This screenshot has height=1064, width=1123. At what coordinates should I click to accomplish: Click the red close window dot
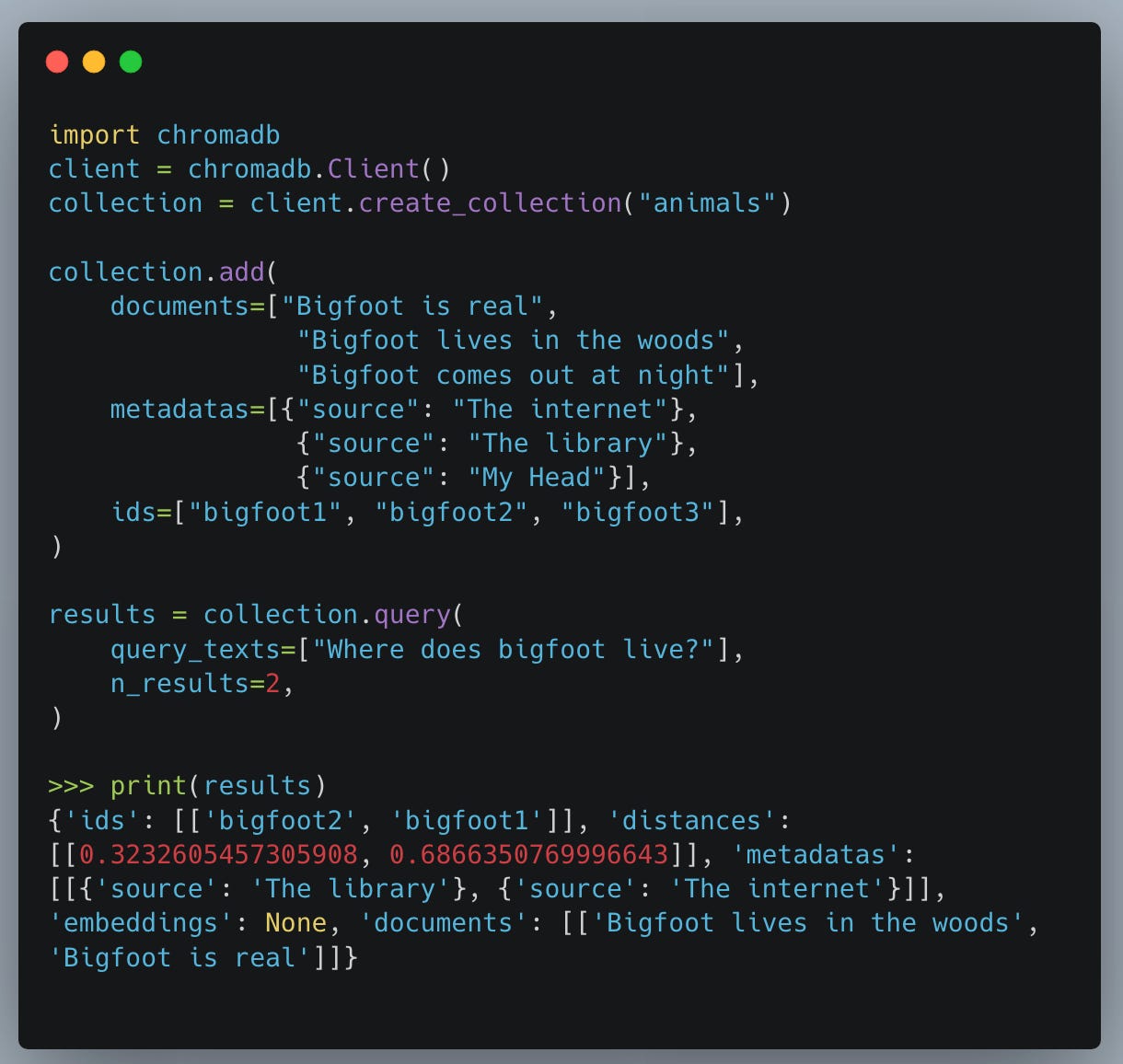(x=57, y=62)
